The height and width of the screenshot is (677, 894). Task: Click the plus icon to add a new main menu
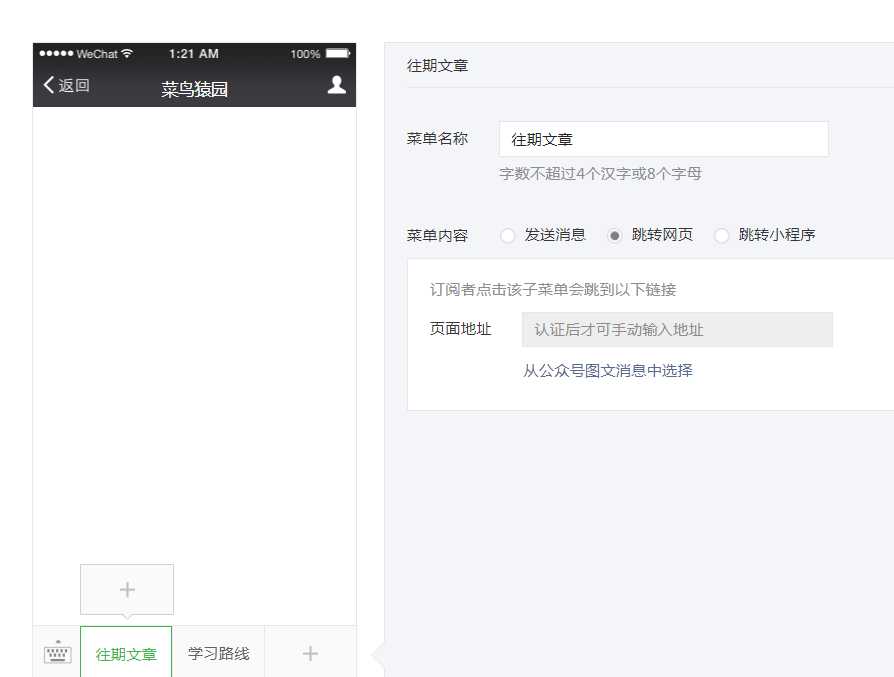tap(310, 652)
